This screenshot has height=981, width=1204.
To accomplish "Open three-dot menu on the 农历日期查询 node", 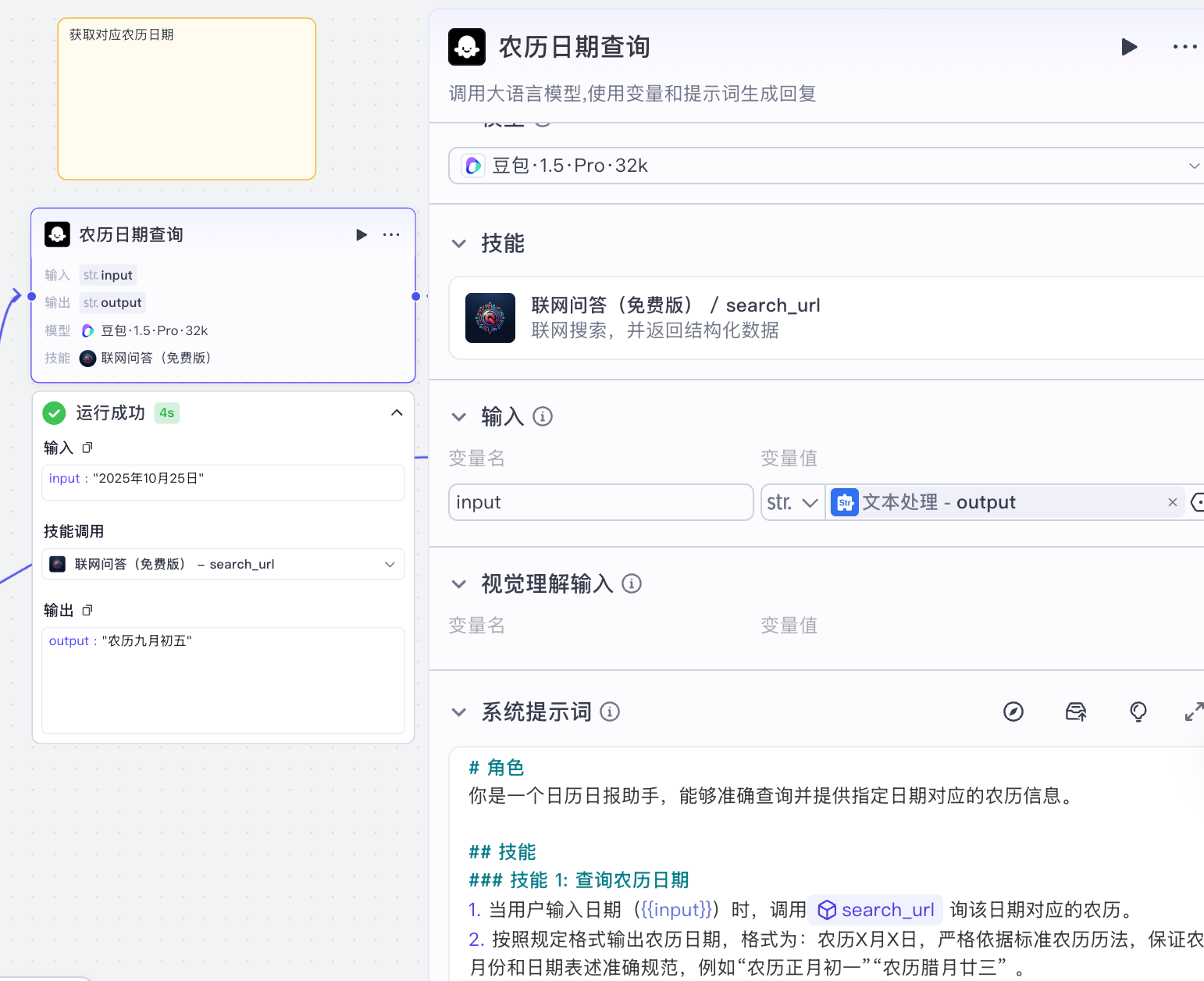I will [391, 235].
